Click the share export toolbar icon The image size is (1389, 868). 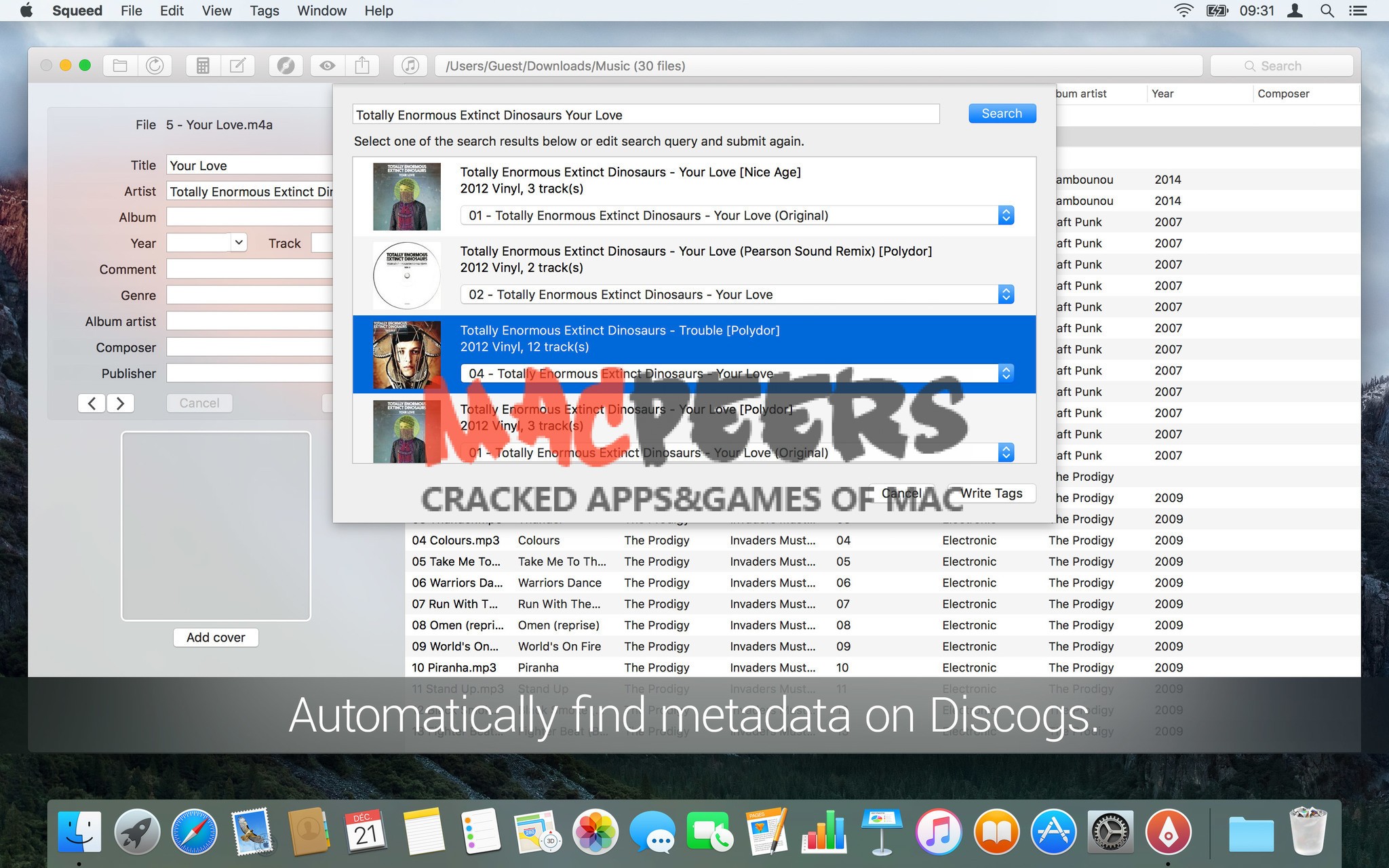click(362, 66)
